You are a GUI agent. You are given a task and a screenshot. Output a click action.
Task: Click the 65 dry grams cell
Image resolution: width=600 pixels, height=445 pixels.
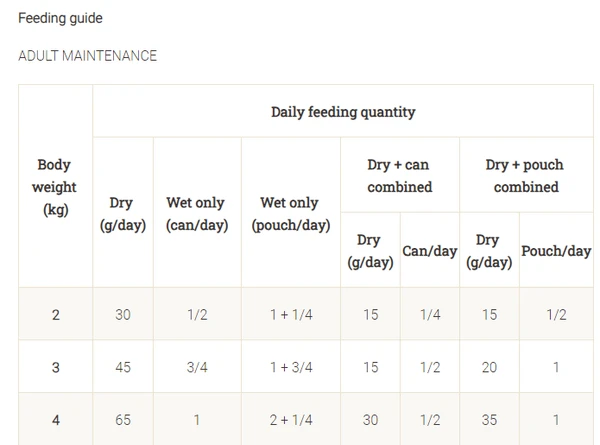[123, 420]
